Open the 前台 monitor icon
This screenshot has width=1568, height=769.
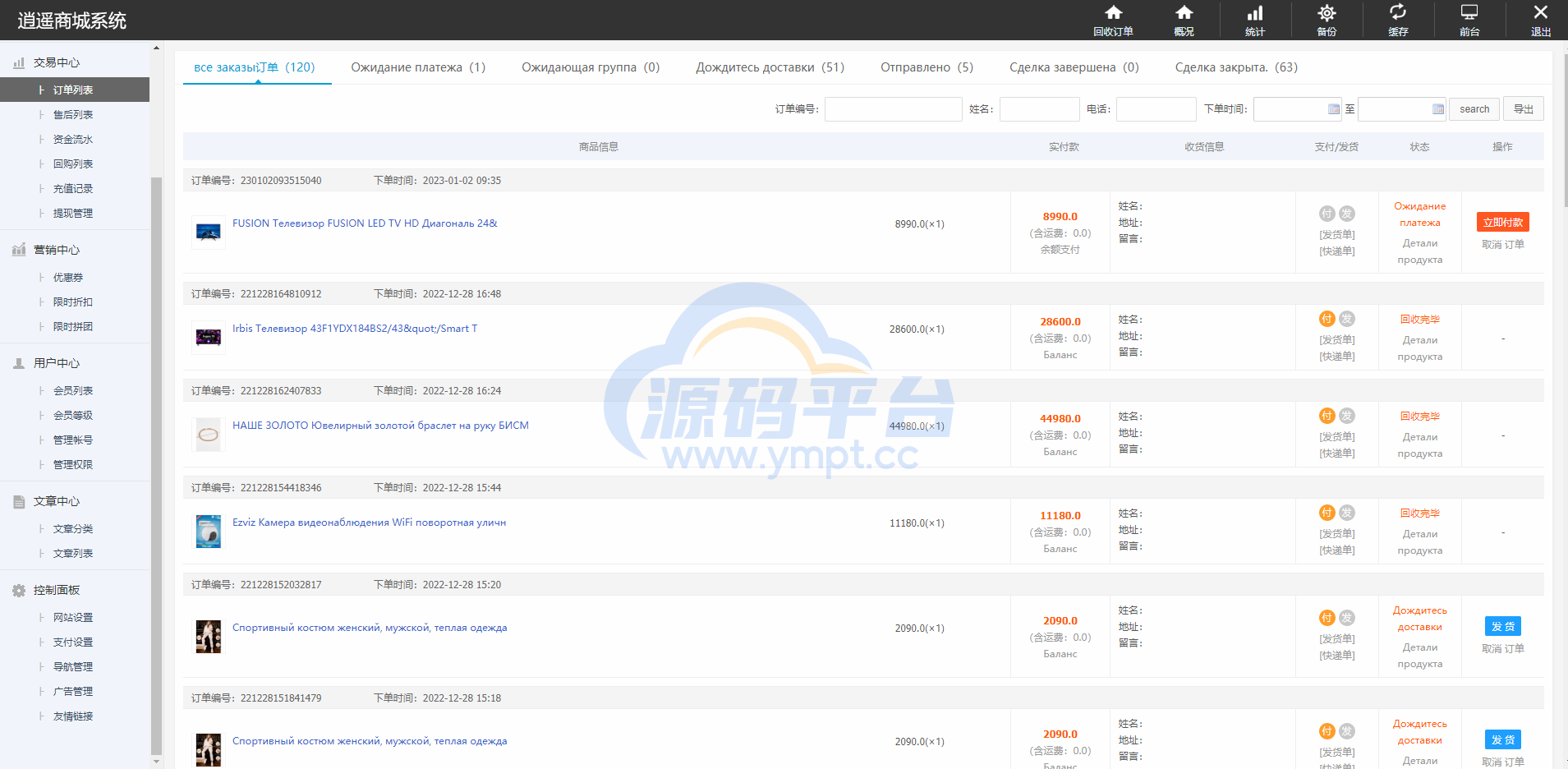tap(1469, 12)
